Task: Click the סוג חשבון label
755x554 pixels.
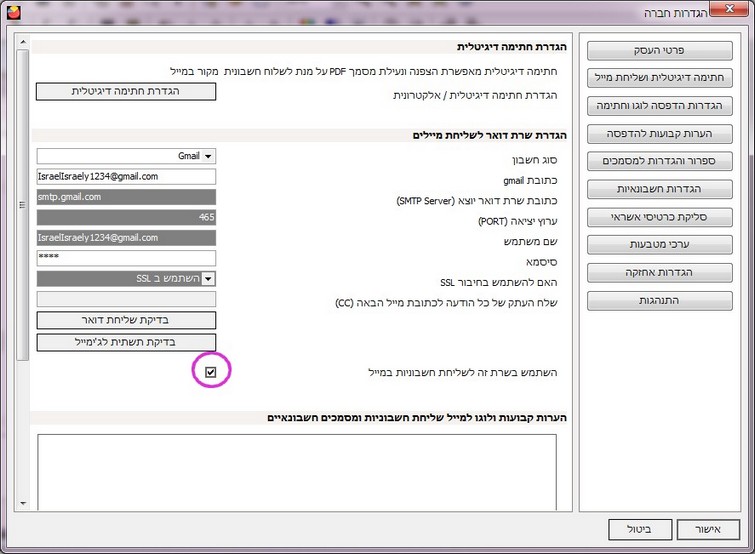Action: point(534,160)
